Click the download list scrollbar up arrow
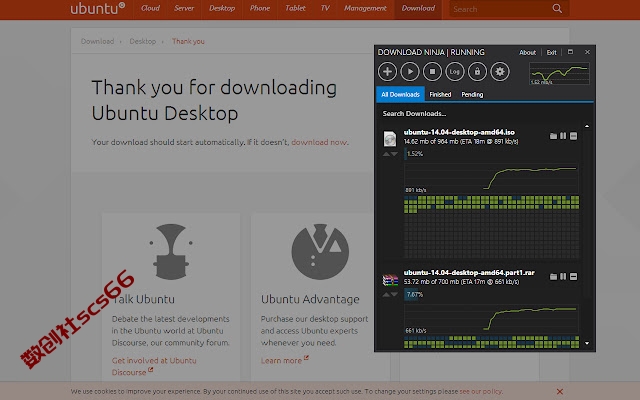The height and width of the screenshot is (400, 640). (587, 127)
